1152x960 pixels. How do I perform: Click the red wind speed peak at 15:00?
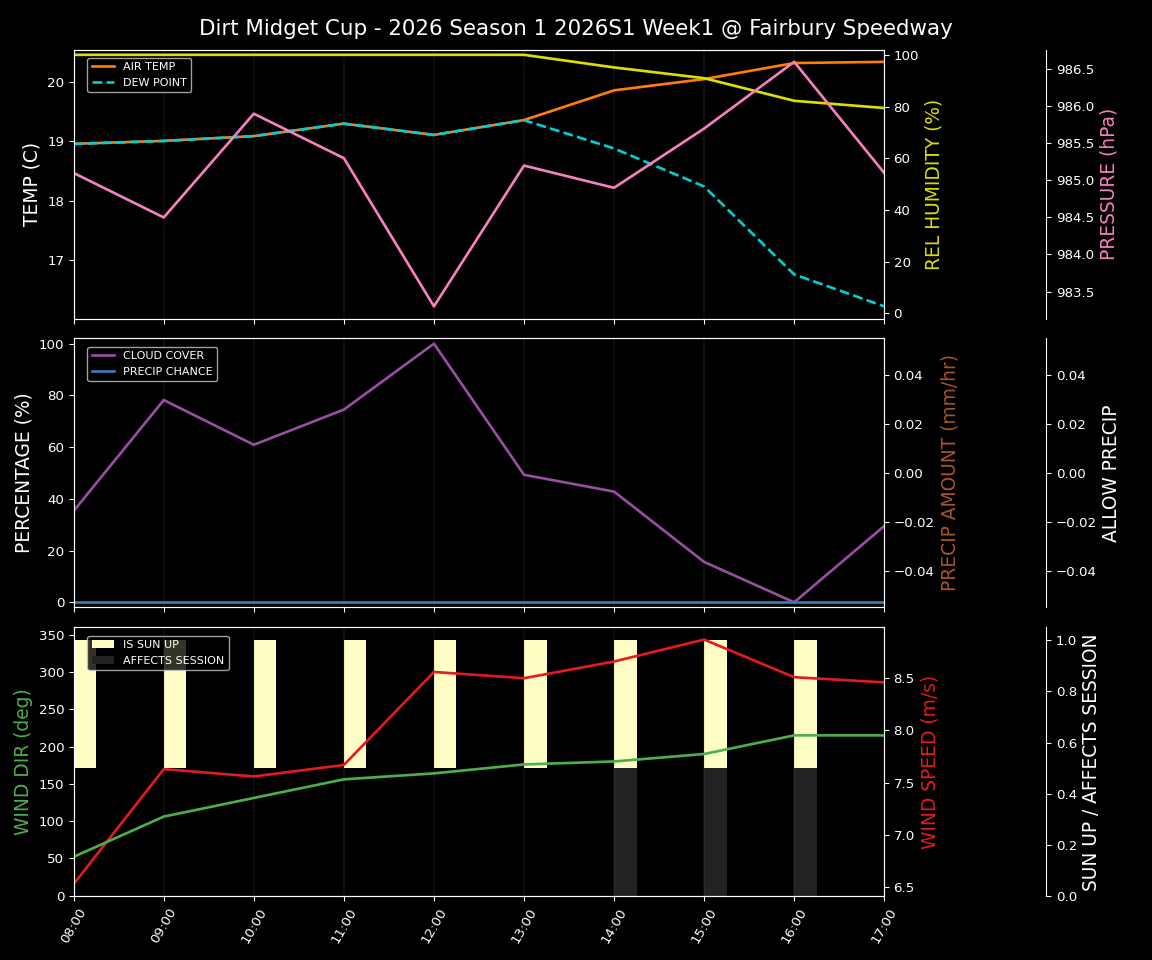pos(703,640)
